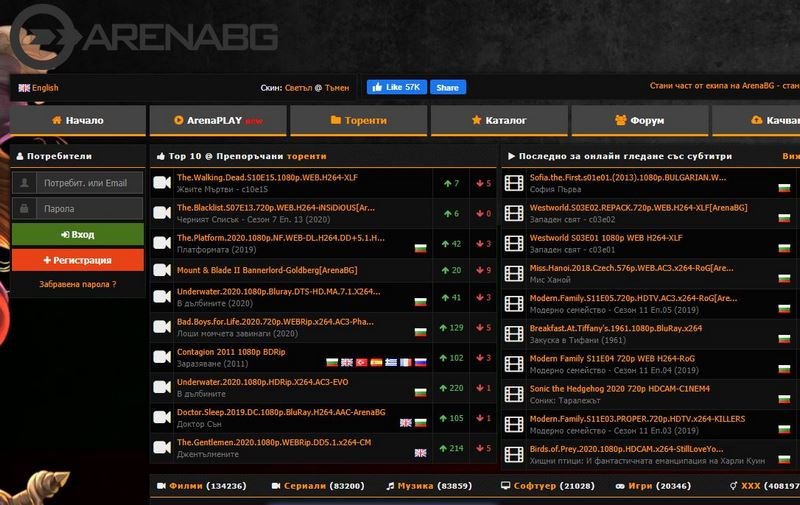Open the Каталог menu tab

tap(499, 120)
